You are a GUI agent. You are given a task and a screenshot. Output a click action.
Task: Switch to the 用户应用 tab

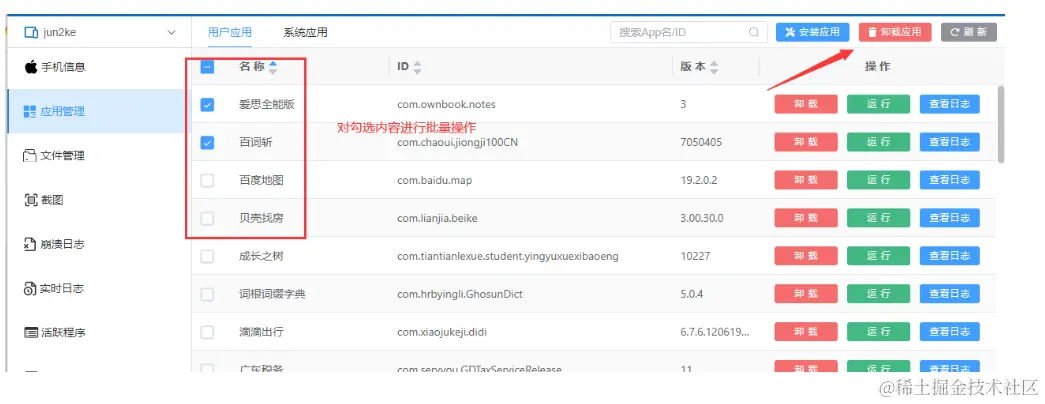[230, 32]
